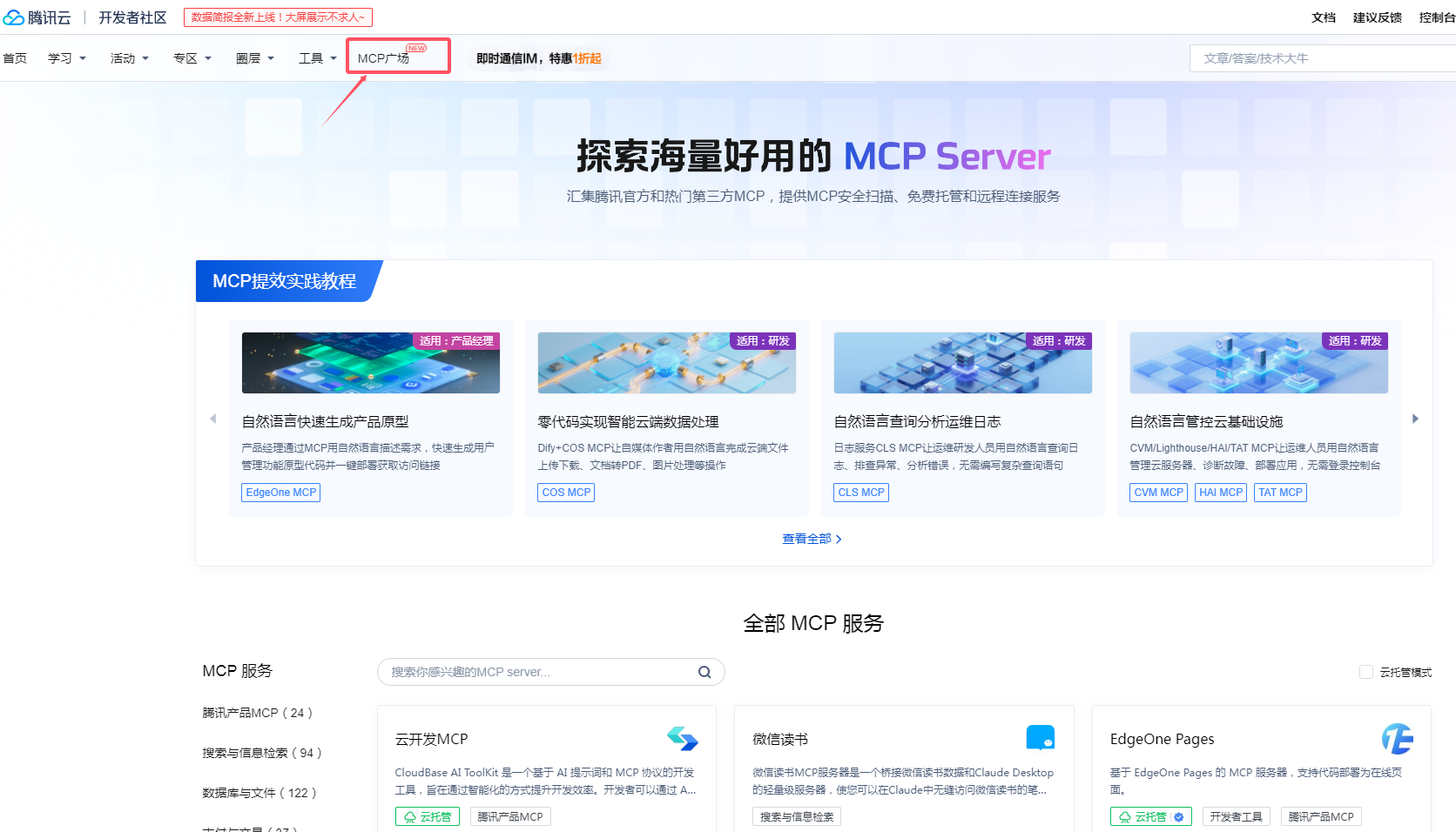The height and width of the screenshot is (832, 1456).
Task: Expand the 圈层 dropdown menu
Action: coord(255,58)
